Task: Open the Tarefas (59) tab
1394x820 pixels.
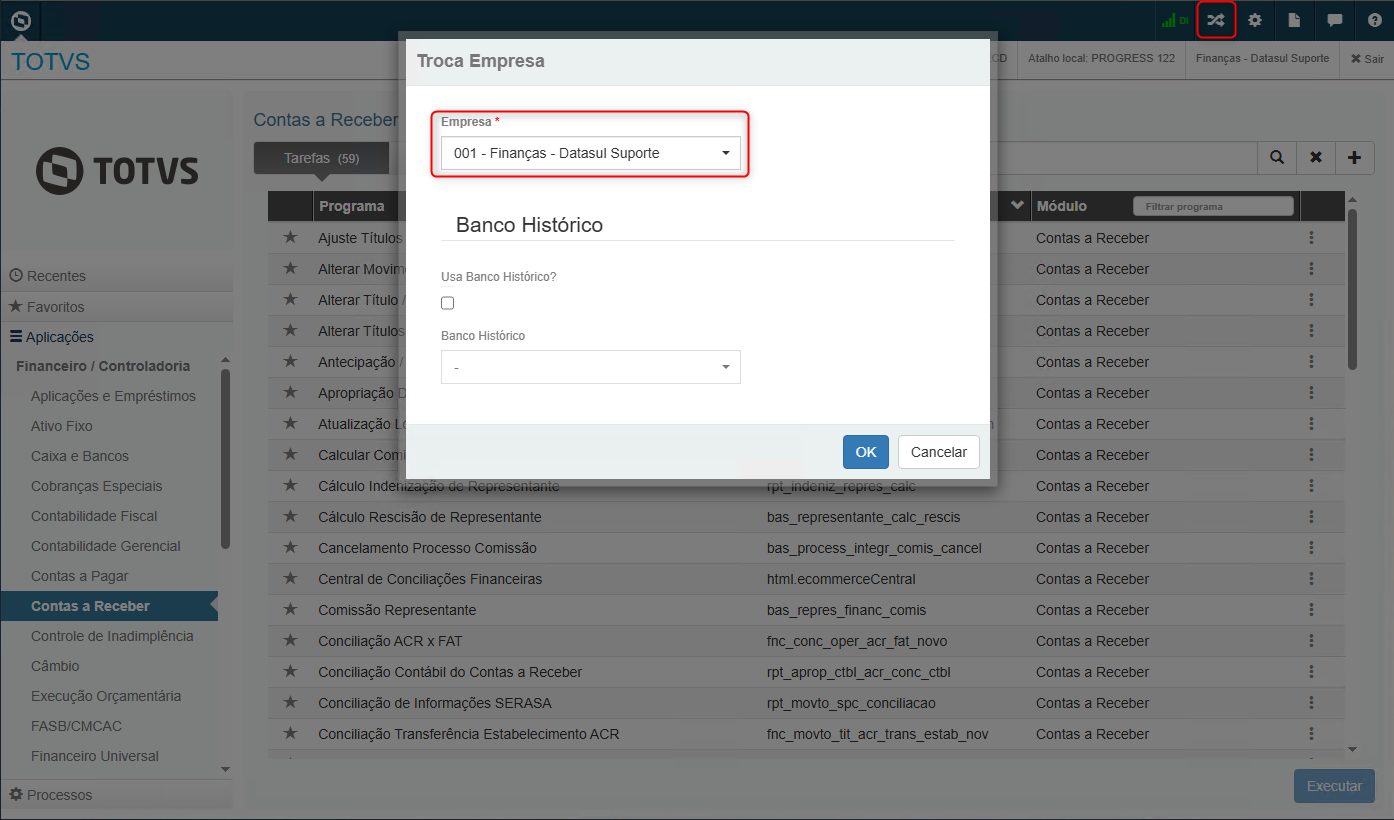Action: coord(321,158)
